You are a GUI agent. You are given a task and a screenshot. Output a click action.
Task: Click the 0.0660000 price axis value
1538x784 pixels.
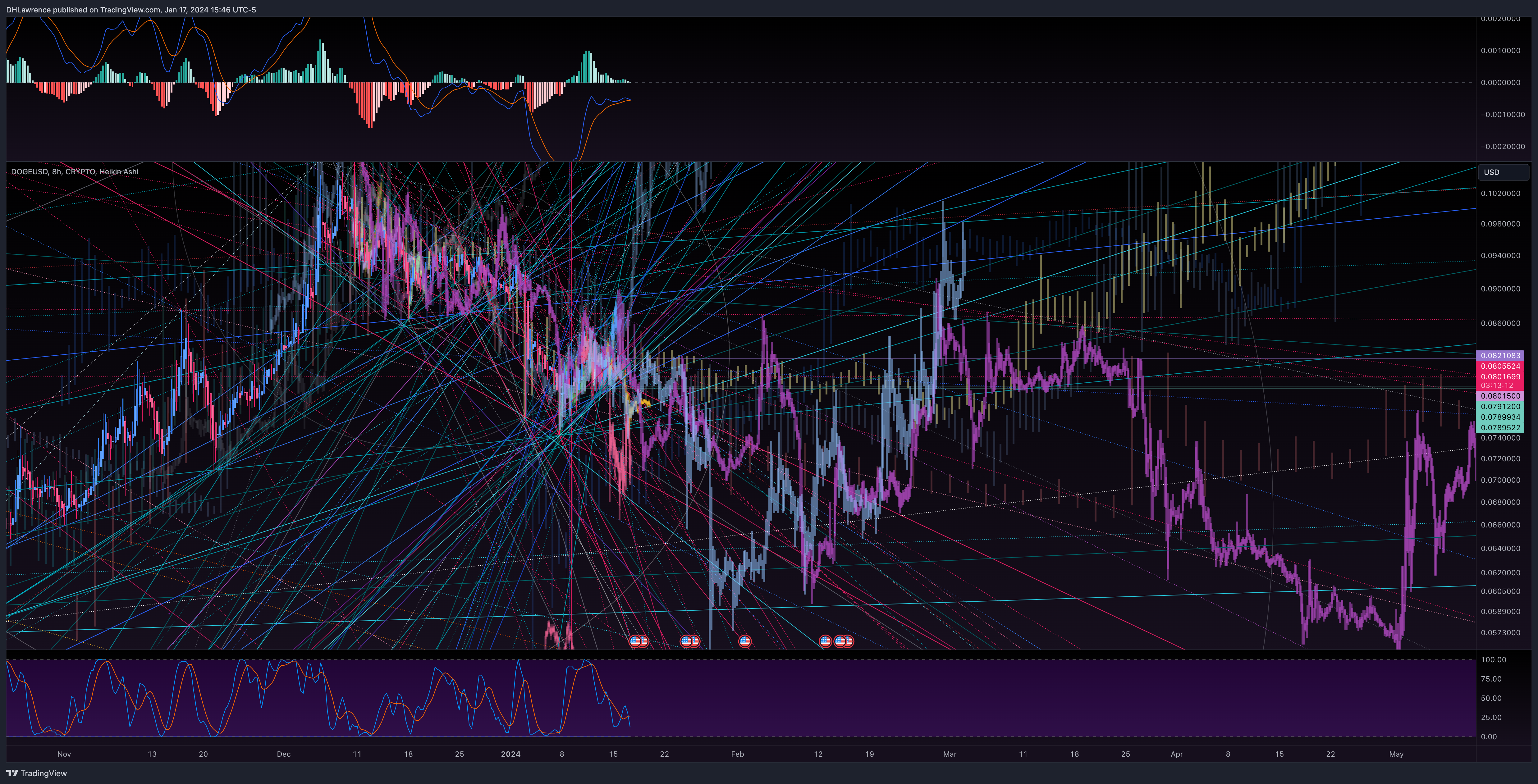click(x=1500, y=526)
